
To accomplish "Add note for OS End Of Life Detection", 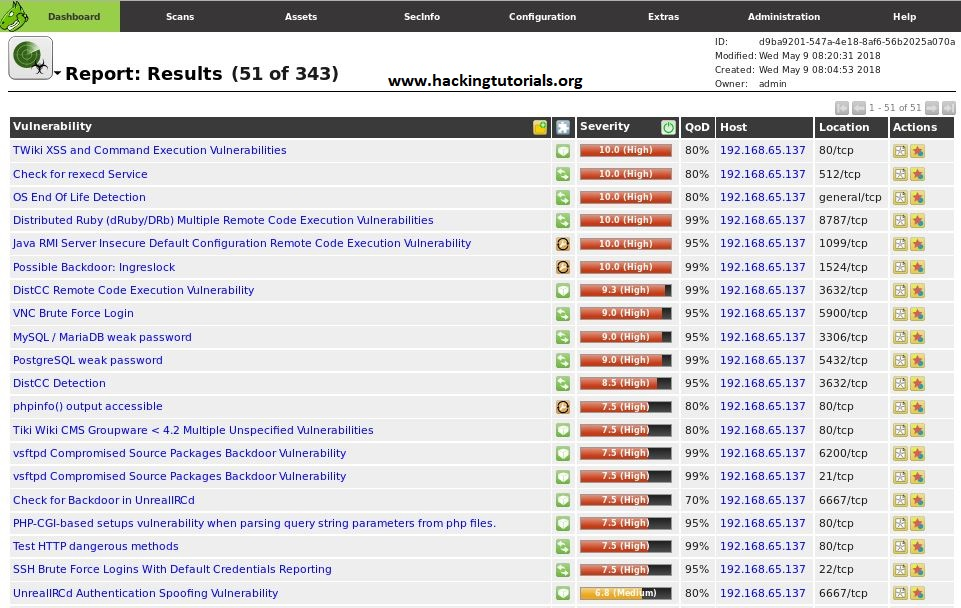I will coord(900,197).
